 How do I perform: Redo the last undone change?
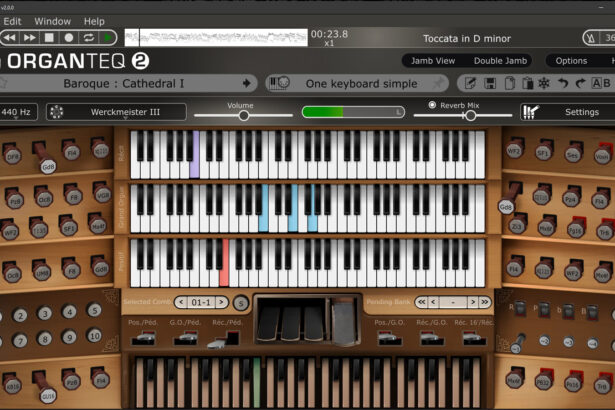(x=580, y=83)
